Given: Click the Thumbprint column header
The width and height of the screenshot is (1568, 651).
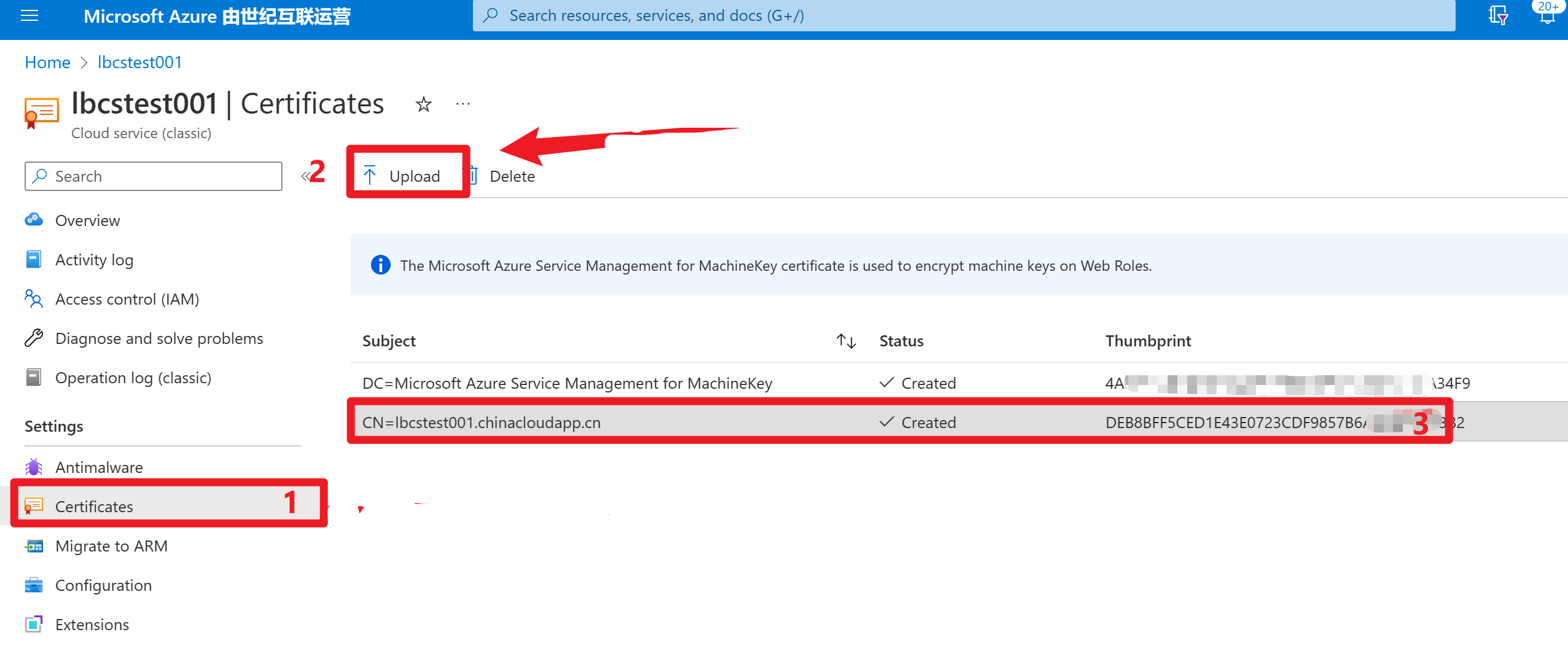Looking at the screenshot, I should tap(1147, 341).
